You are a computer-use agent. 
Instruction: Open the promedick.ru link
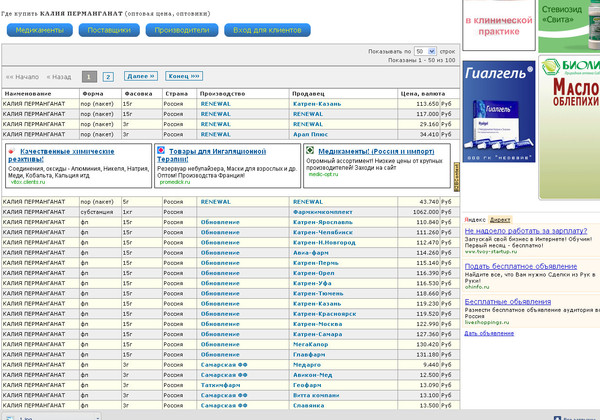[175, 182]
